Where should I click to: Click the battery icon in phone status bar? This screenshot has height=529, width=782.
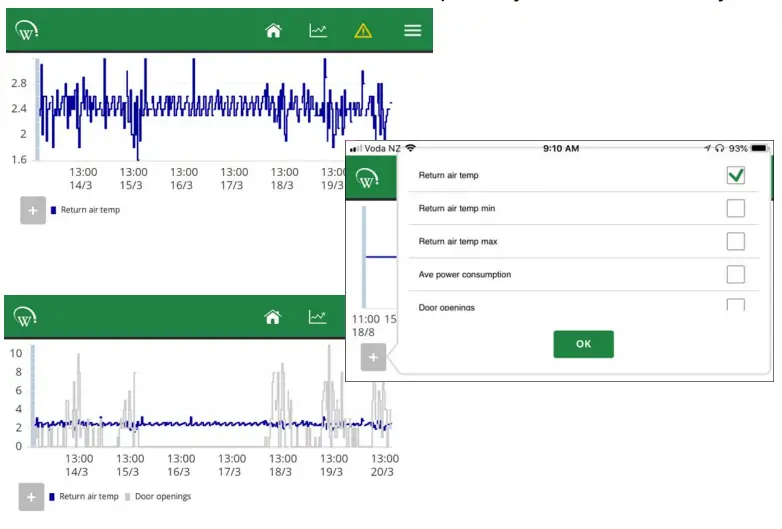(760, 148)
